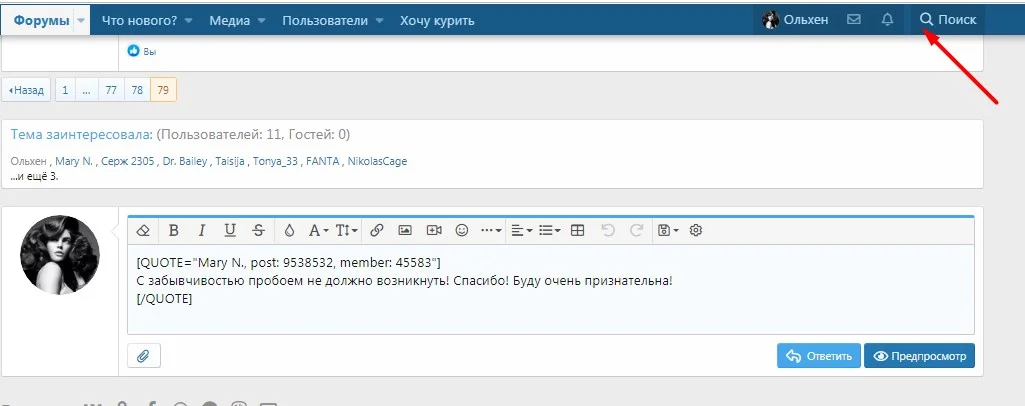The height and width of the screenshot is (406, 1025).
Task: Insert an image into the reply
Action: 405,230
